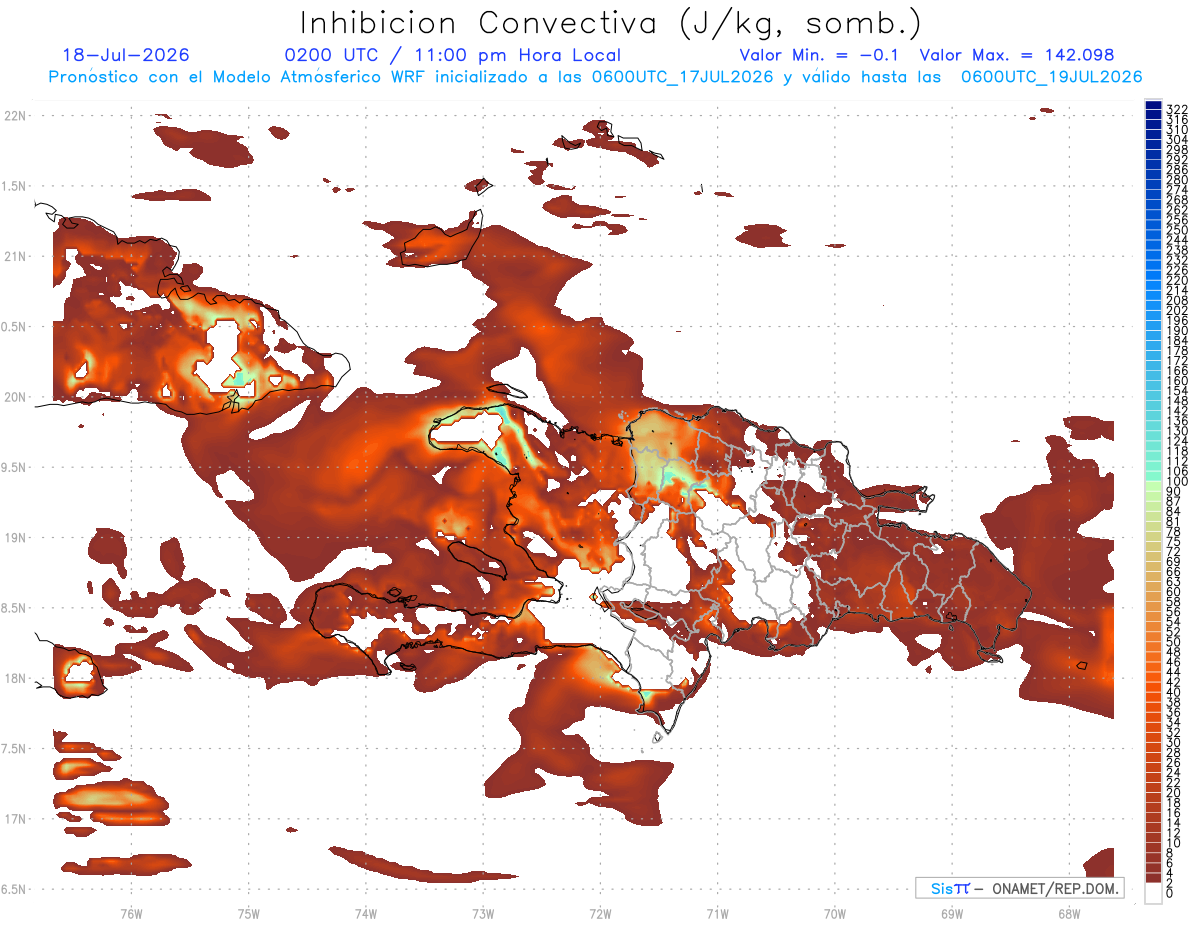1200x927 pixels.
Task: Click the '76W' longitude label
Action: (x=131, y=913)
